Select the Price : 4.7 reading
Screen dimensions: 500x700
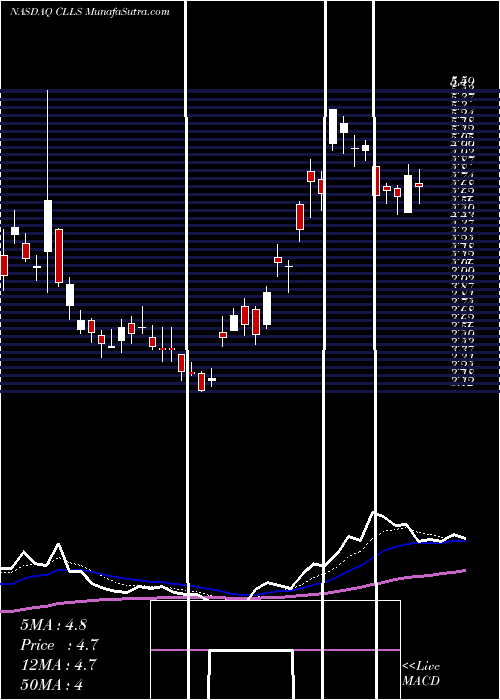tap(59, 645)
